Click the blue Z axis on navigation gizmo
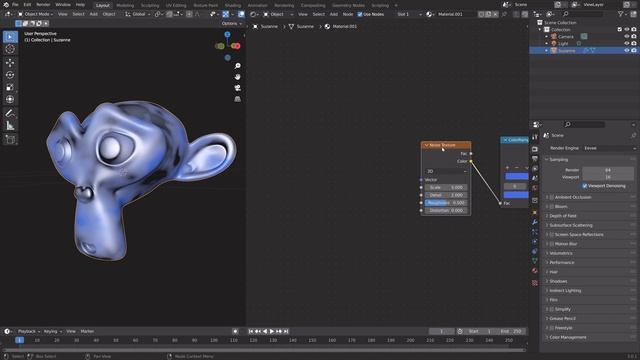This screenshot has width=640, height=360. pyautogui.click(x=227, y=35)
